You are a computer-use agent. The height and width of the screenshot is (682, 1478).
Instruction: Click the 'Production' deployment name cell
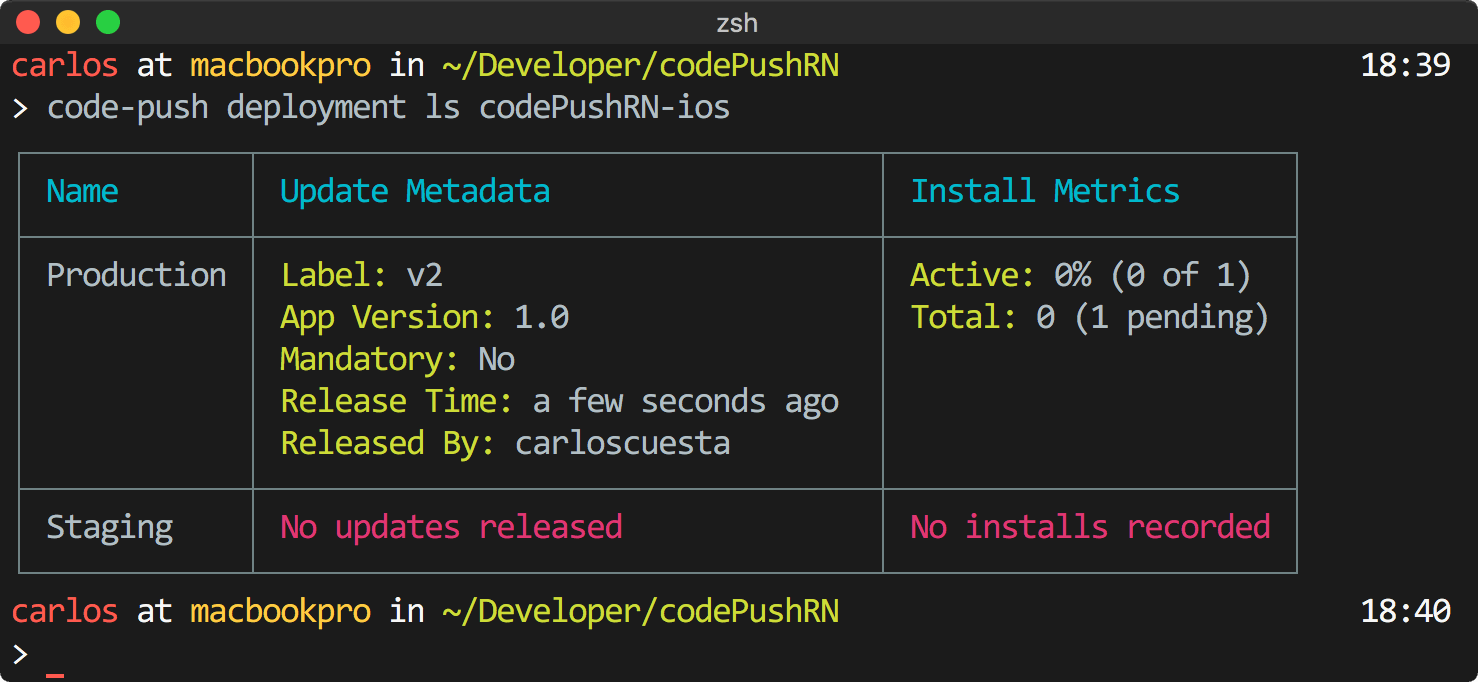137,275
